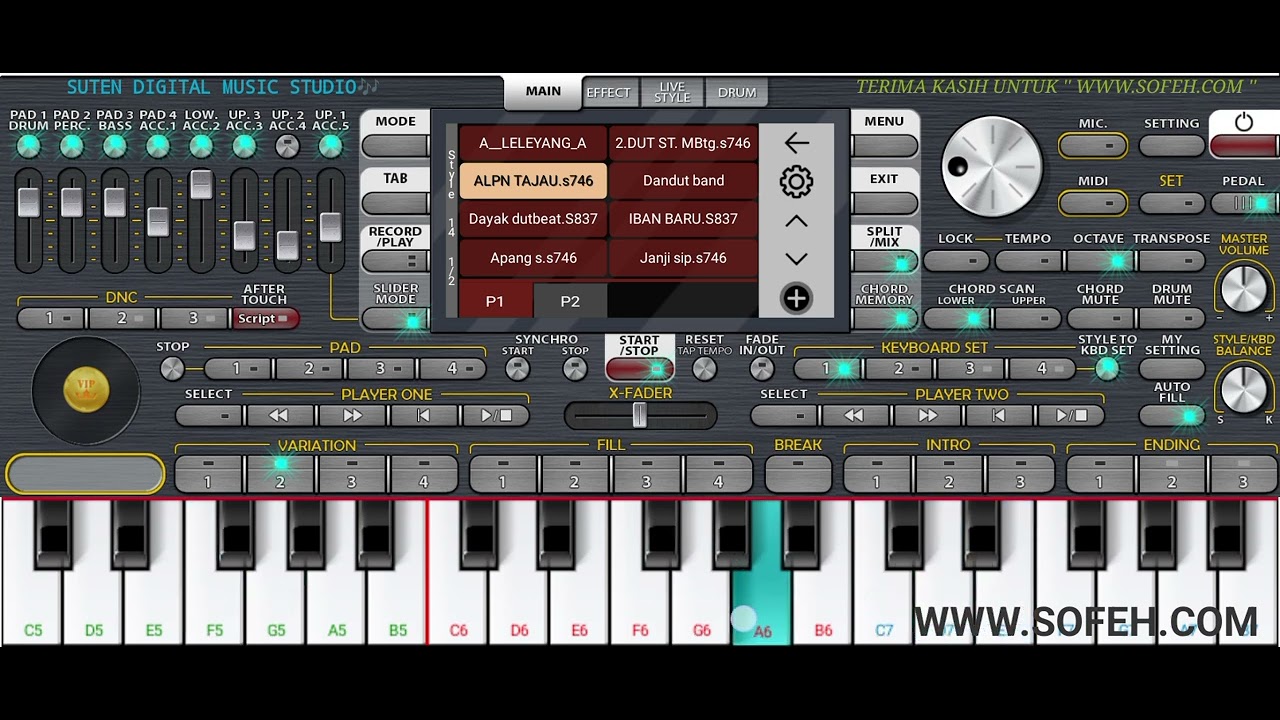This screenshot has width=1280, height=720.
Task: Switch to the MAIN tab
Action: pyautogui.click(x=543, y=91)
